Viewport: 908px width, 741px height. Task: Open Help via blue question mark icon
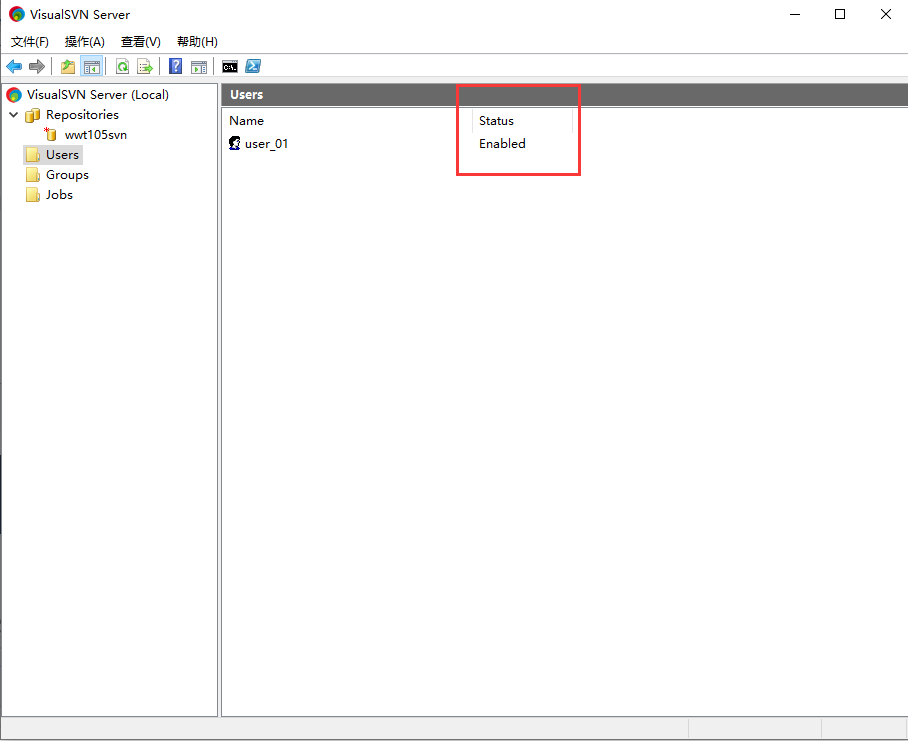[x=175, y=67]
